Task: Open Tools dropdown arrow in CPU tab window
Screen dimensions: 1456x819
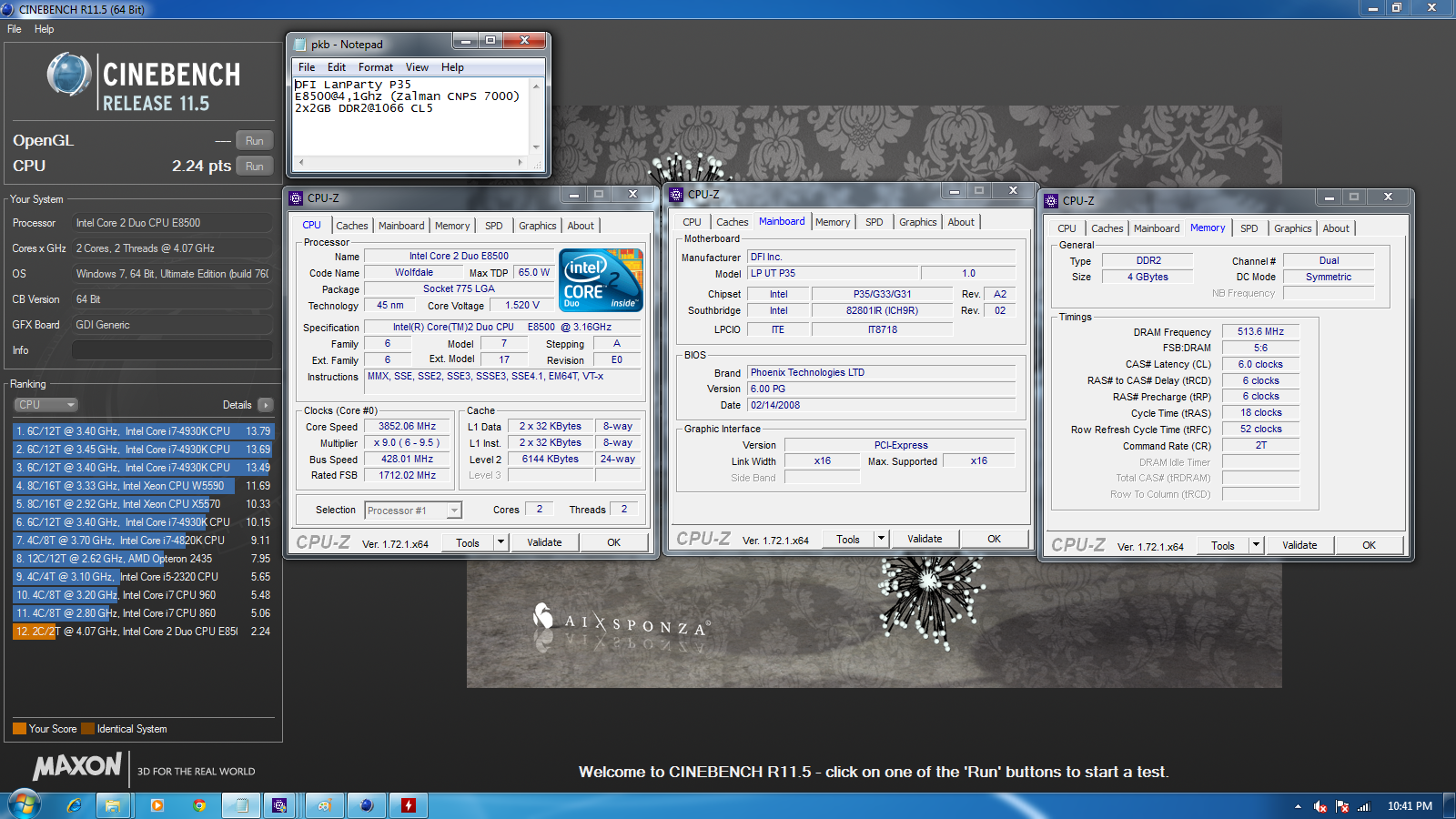Action: pyautogui.click(x=500, y=542)
